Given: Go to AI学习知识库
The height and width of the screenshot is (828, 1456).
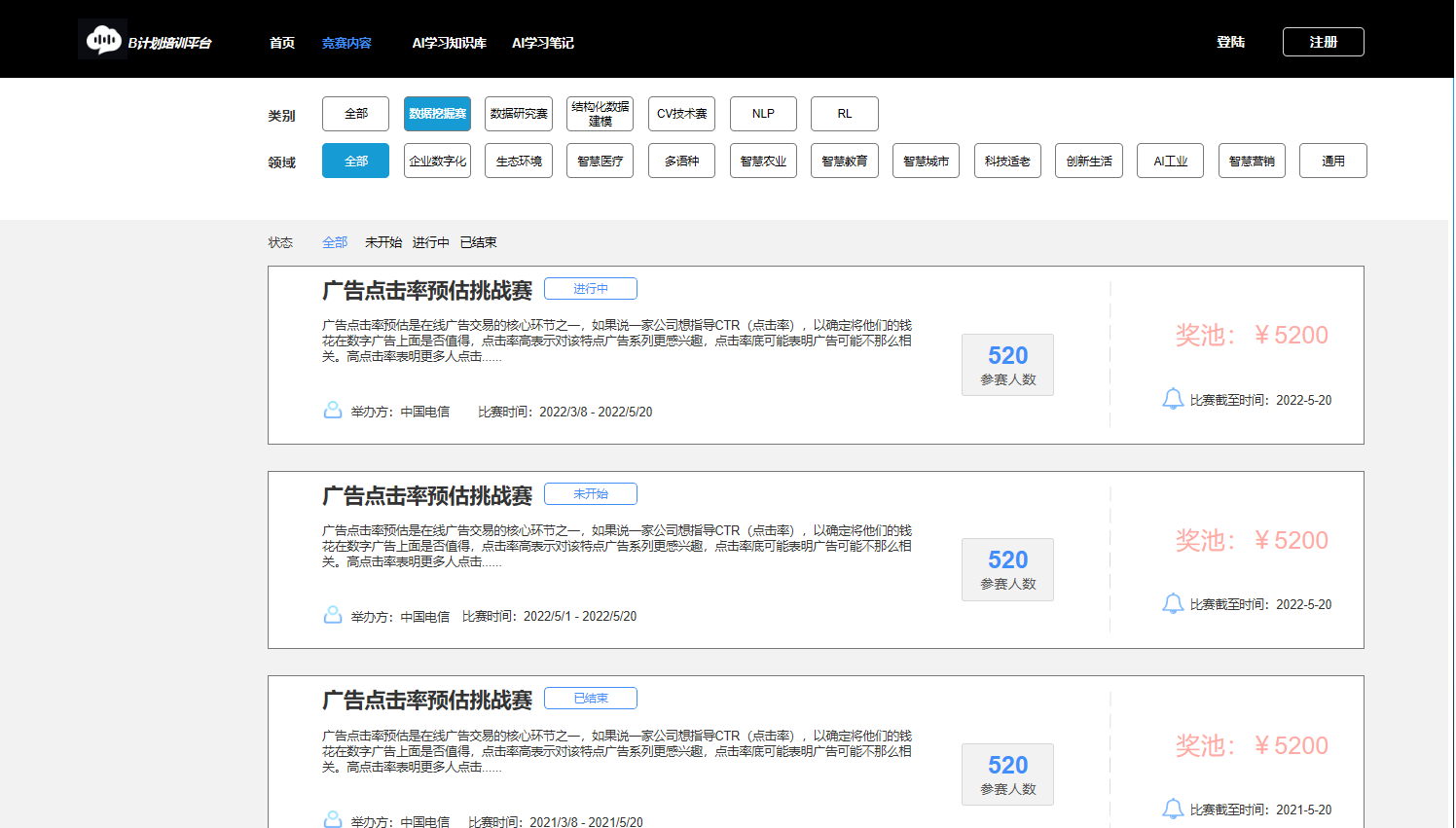Looking at the screenshot, I should (449, 43).
